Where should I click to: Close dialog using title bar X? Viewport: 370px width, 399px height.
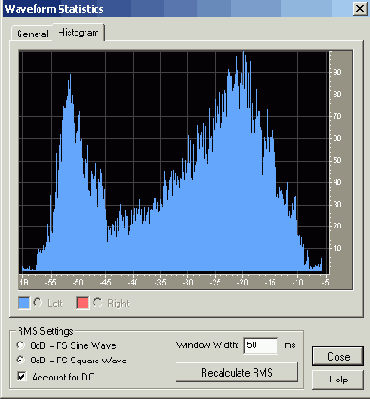360,8
